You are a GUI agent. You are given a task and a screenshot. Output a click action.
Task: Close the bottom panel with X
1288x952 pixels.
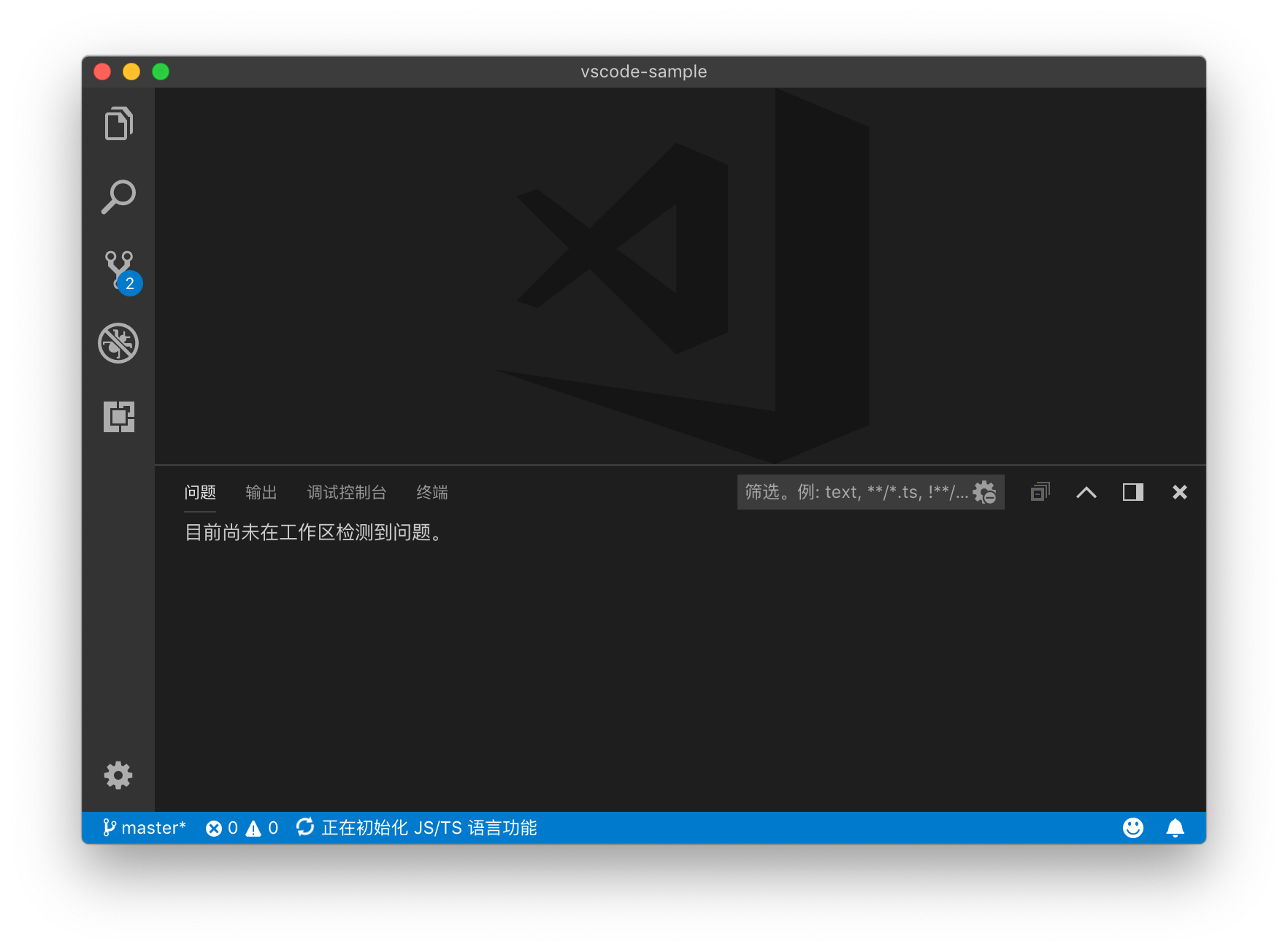tap(1179, 492)
